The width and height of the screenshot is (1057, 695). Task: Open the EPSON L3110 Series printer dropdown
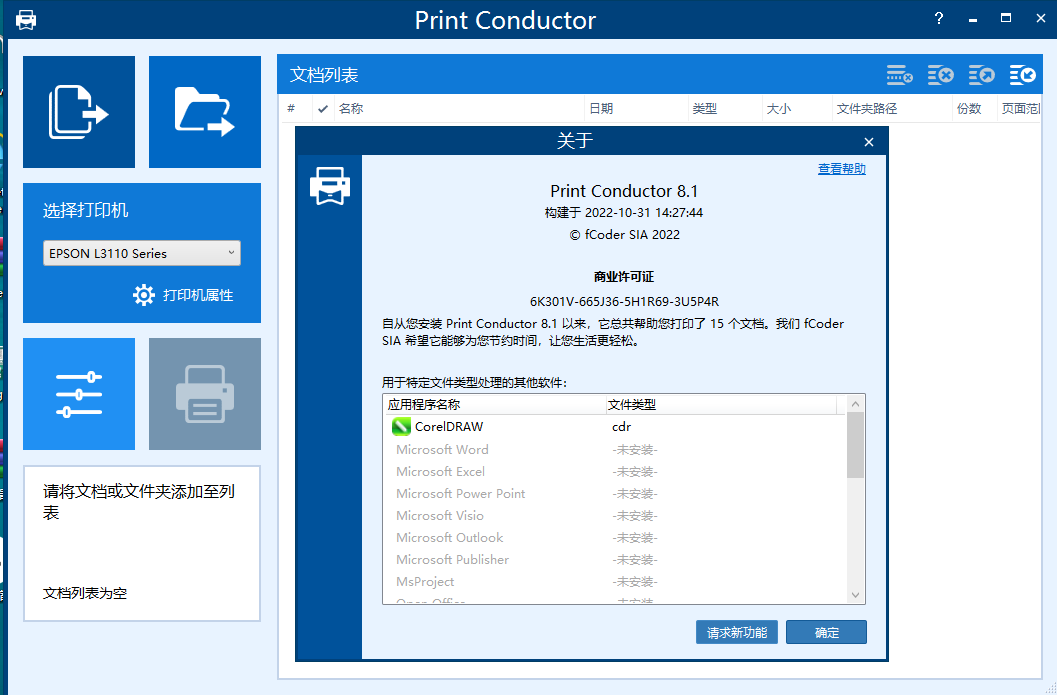pos(142,253)
